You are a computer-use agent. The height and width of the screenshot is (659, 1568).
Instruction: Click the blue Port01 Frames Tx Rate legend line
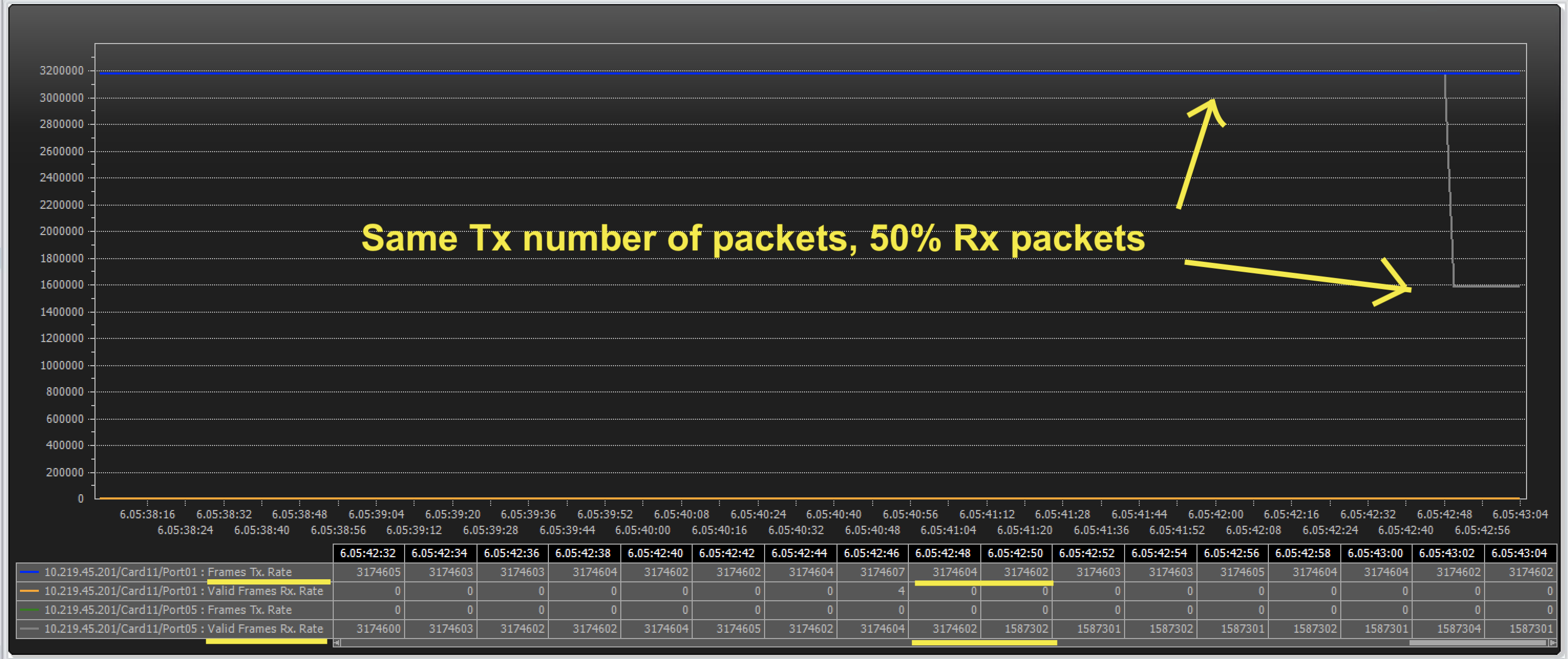pyautogui.click(x=29, y=572)
